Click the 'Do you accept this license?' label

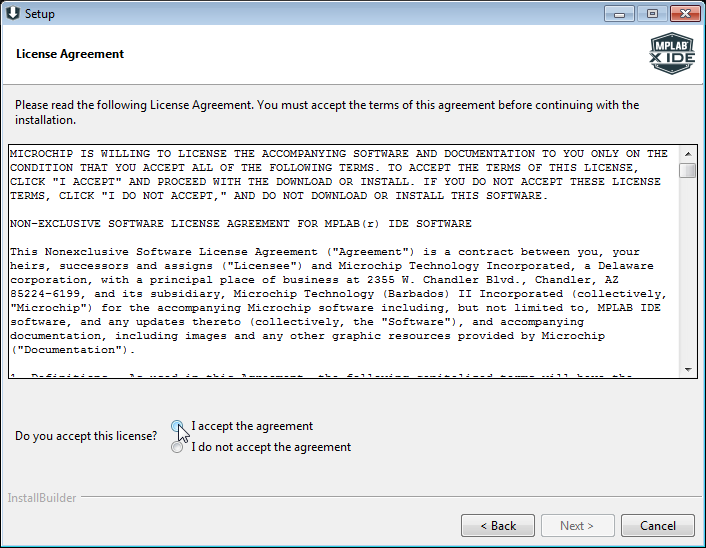[86, 437]
